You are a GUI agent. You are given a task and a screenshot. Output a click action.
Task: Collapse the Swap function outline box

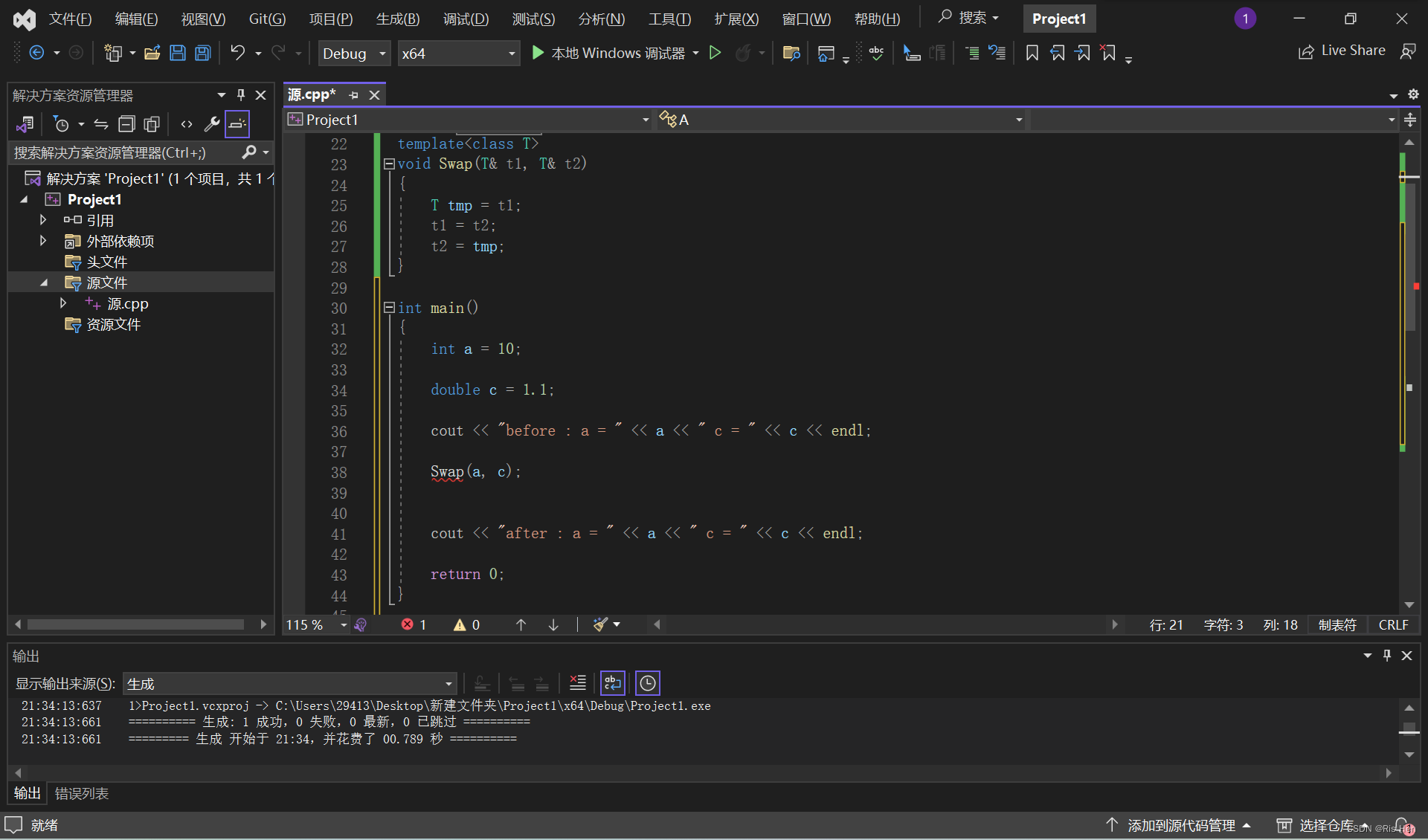coord(389,164)
